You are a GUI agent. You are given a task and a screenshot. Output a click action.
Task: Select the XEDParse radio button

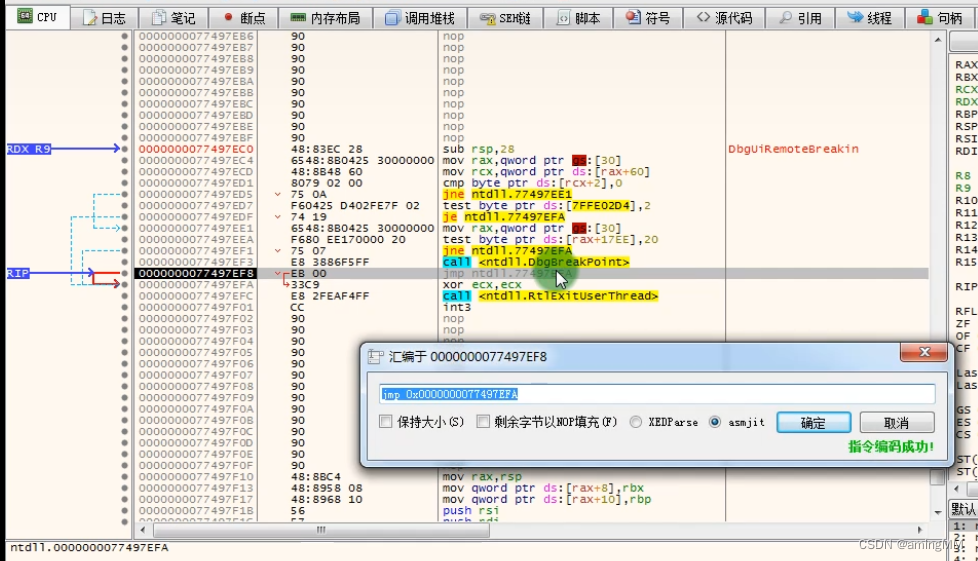636,422
